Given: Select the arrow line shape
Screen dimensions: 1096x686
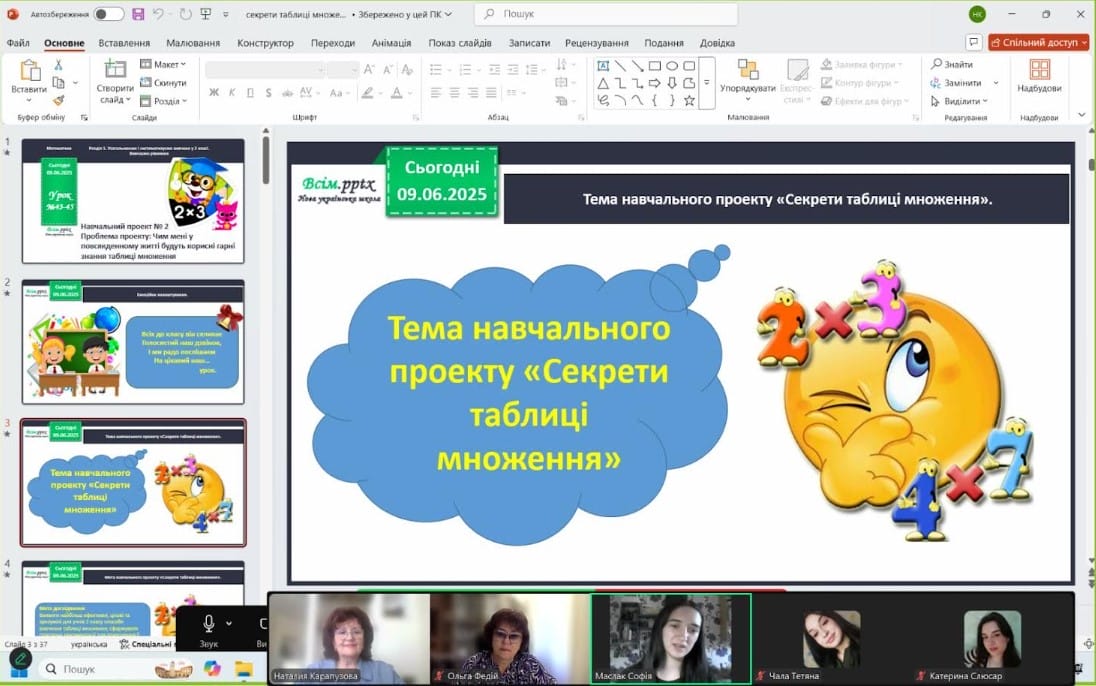Looking at the screenshot, I should pos(637,66).
